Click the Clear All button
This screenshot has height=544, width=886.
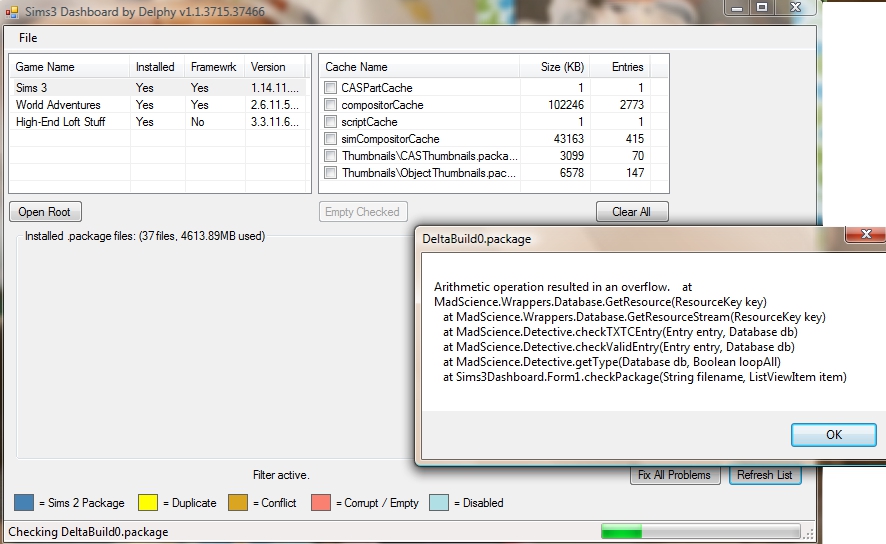coord(632,212)
